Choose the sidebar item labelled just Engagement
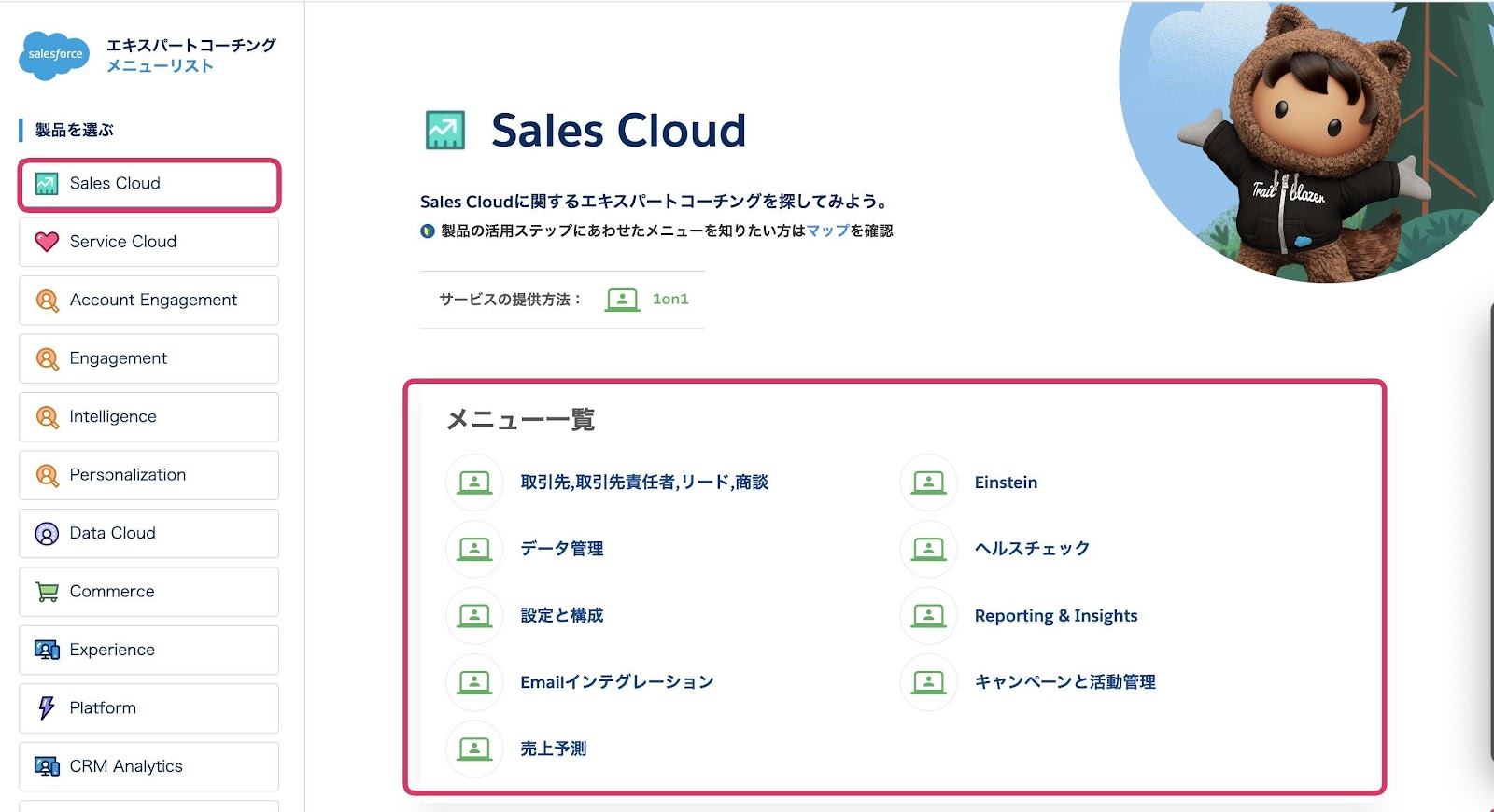The height and width of the screenshot is (812, 1494). [149, 358]
